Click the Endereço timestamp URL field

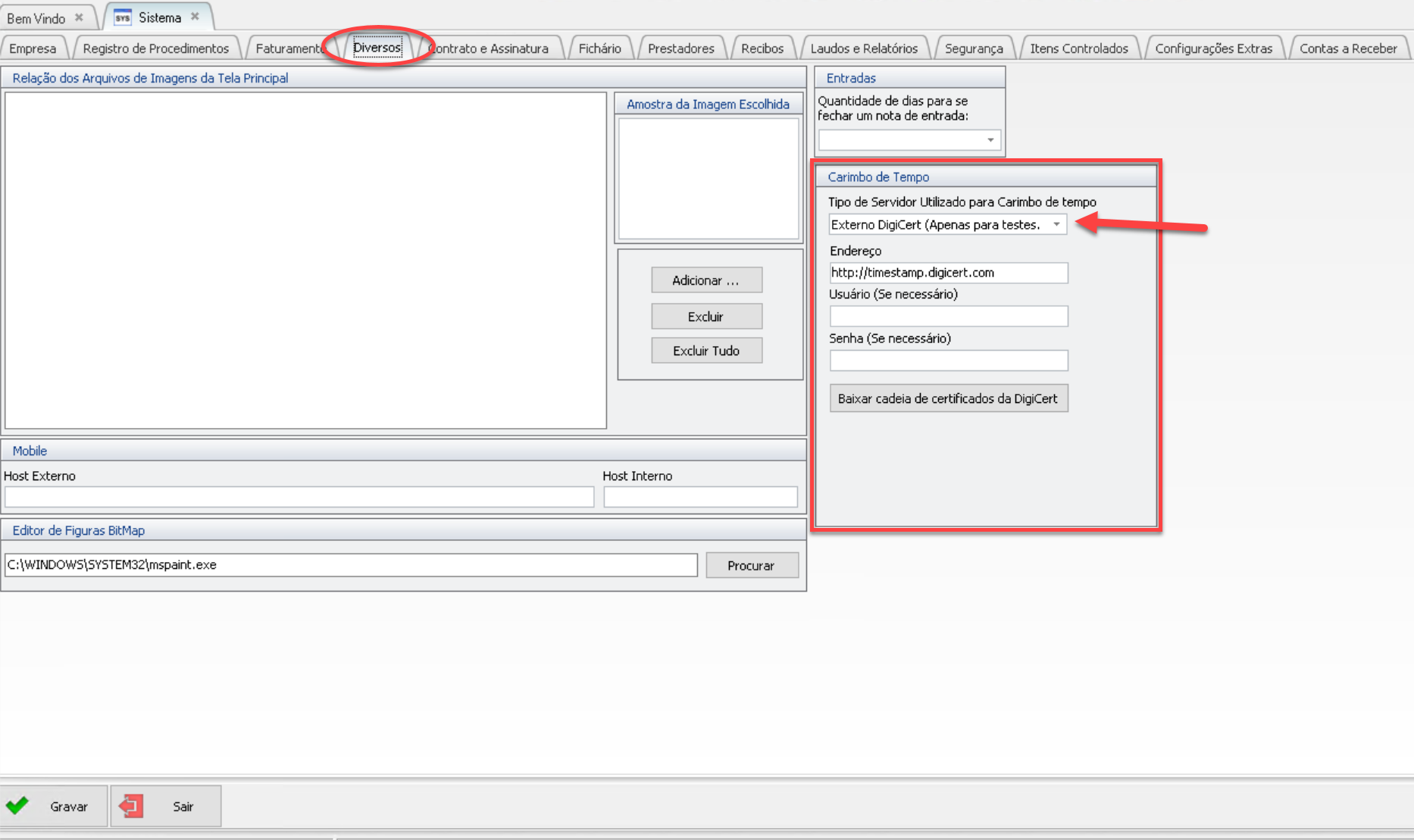(947, 273)
